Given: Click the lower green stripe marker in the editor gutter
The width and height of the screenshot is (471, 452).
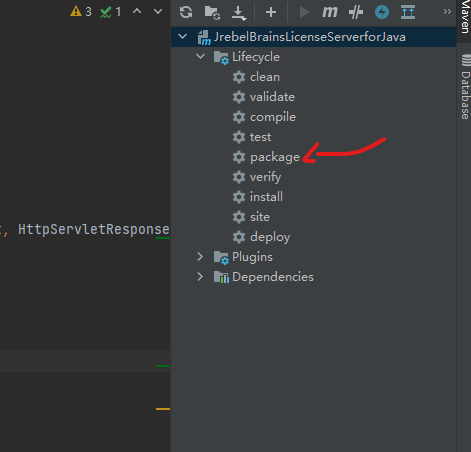Looking at the screenshot, I should (163, 366).
